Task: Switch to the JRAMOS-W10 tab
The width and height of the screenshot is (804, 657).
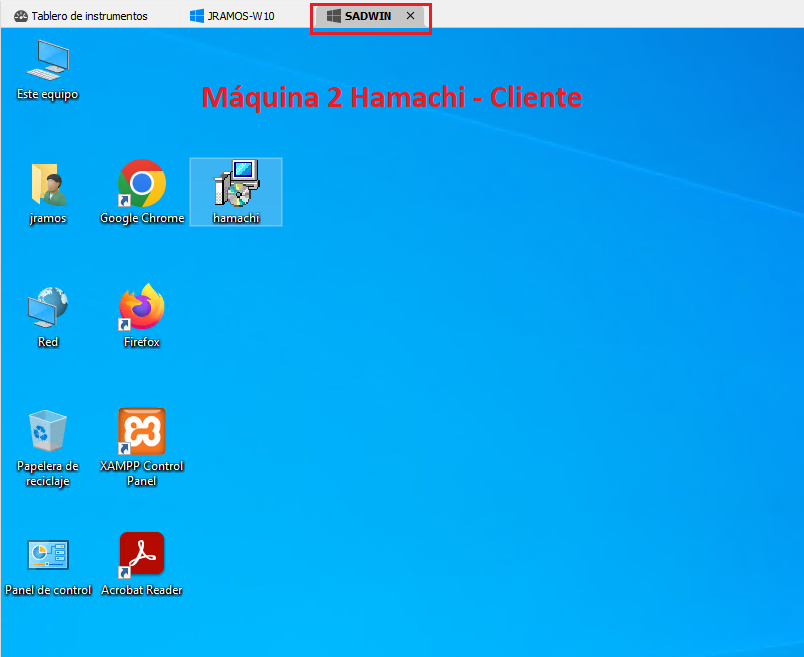Action: 240,16
